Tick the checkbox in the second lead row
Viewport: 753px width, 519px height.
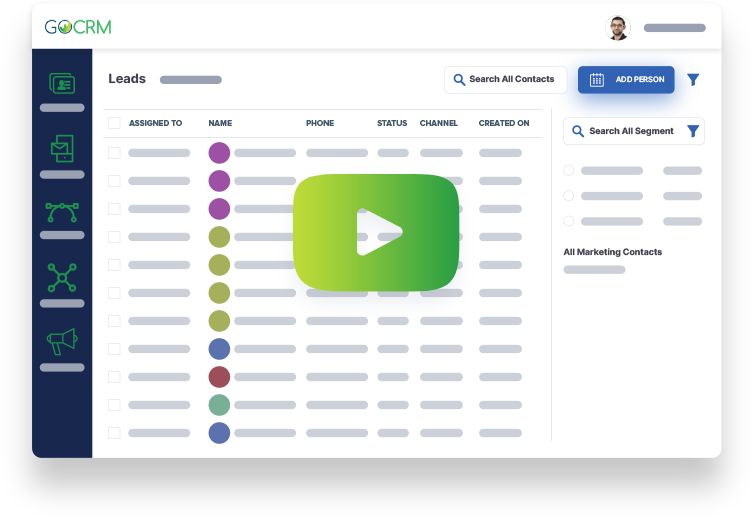[114, 181]
